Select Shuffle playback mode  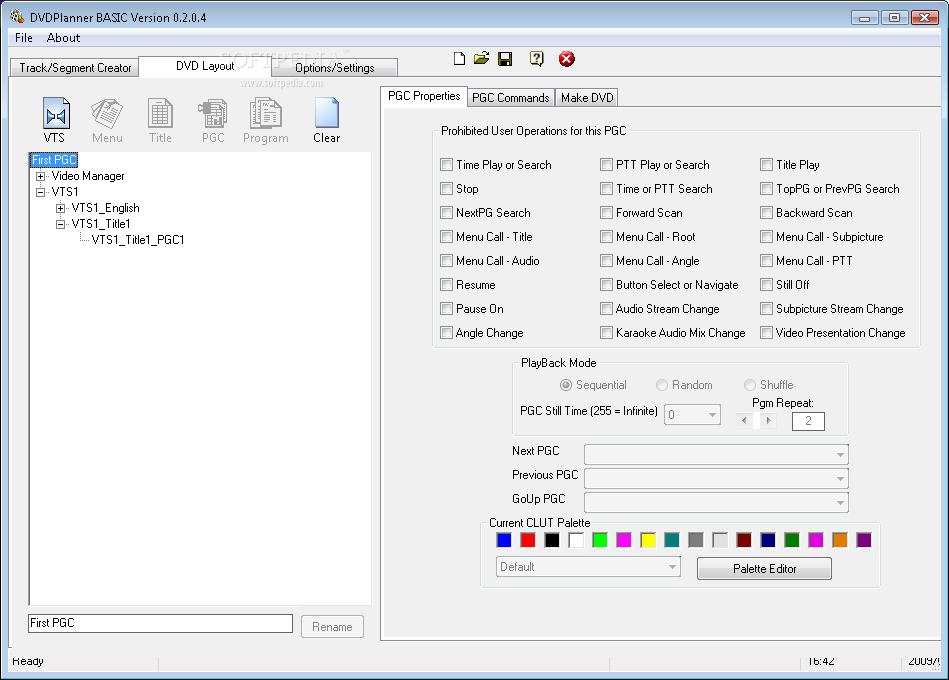750,385
